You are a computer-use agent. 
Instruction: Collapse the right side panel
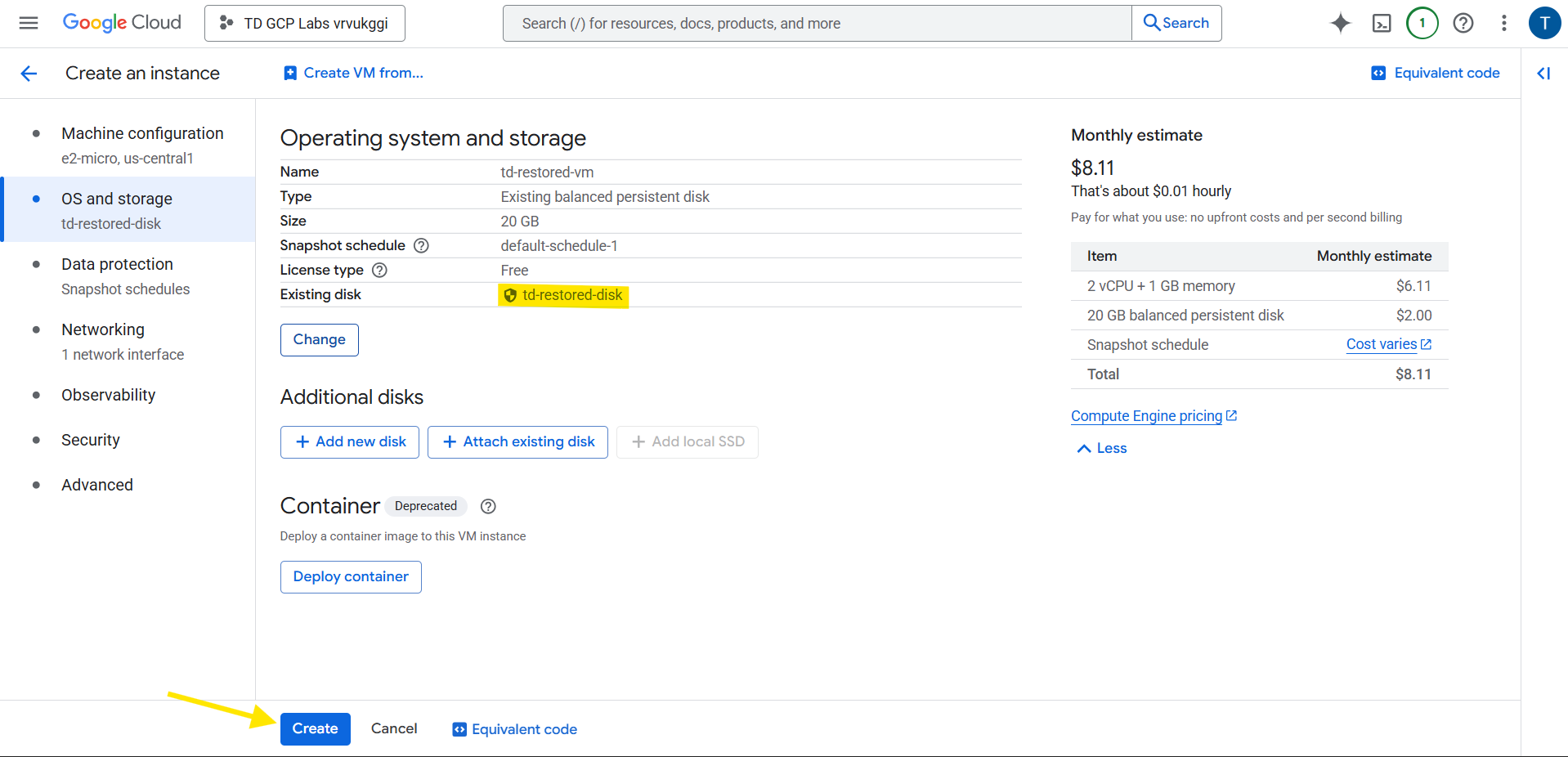[x=1543, y=74]
